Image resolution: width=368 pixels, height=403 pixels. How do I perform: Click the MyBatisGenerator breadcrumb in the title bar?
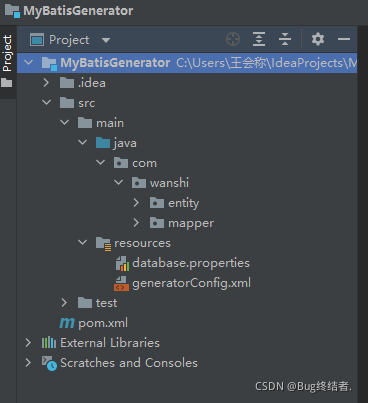pos(78,11)
